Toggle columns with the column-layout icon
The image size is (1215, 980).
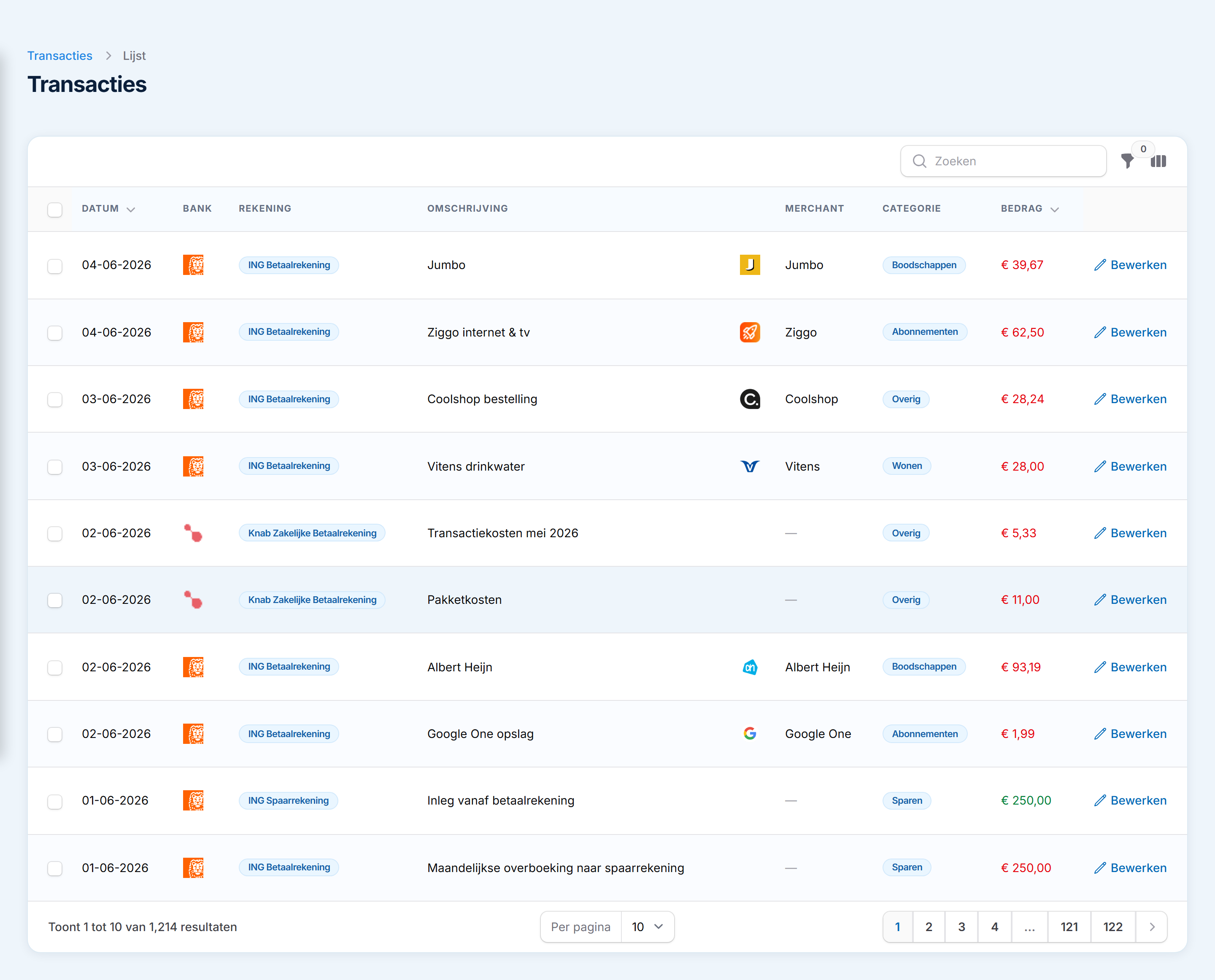click(x=1158, y=162)
